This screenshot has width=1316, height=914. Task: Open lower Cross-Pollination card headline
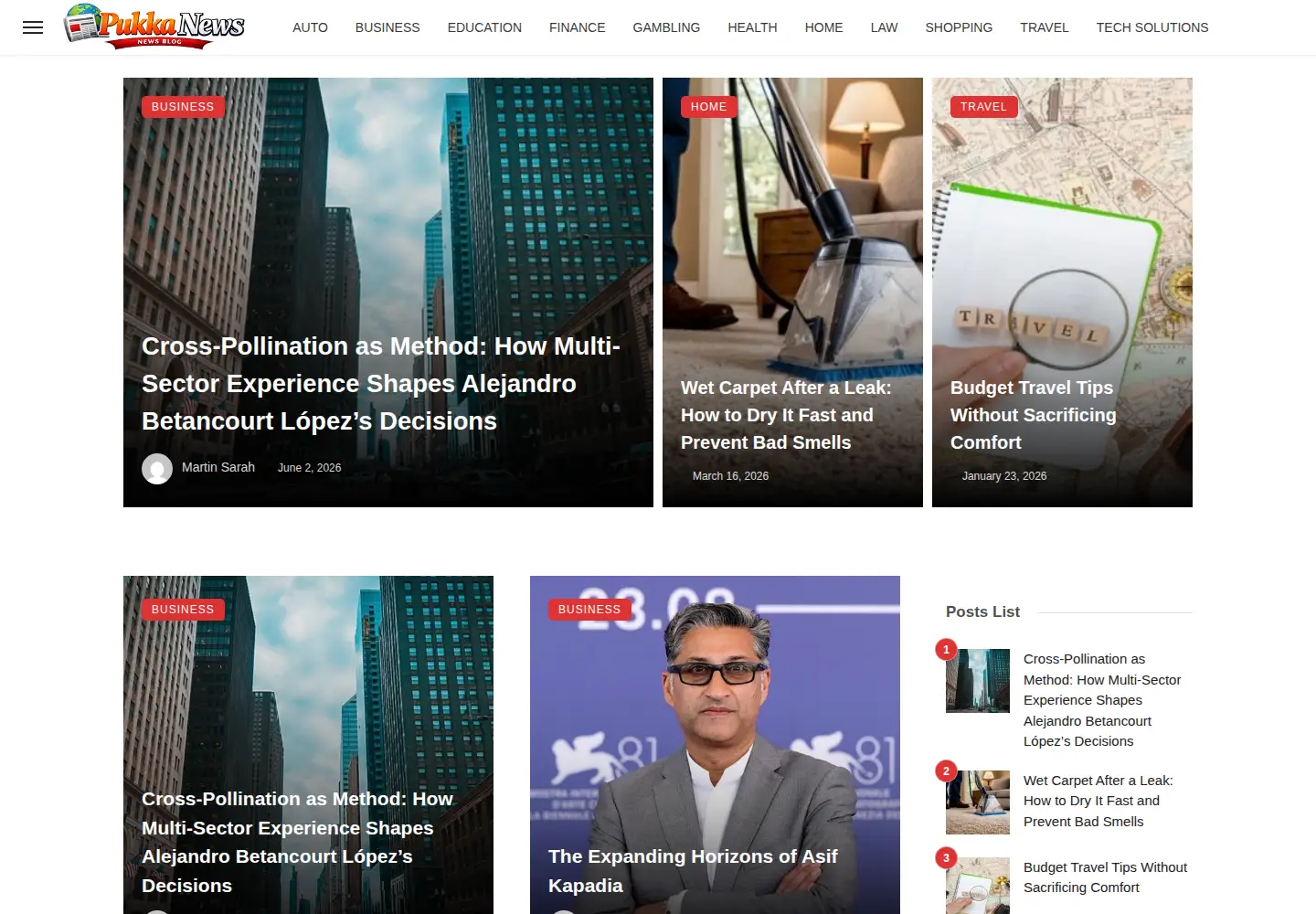297,842
